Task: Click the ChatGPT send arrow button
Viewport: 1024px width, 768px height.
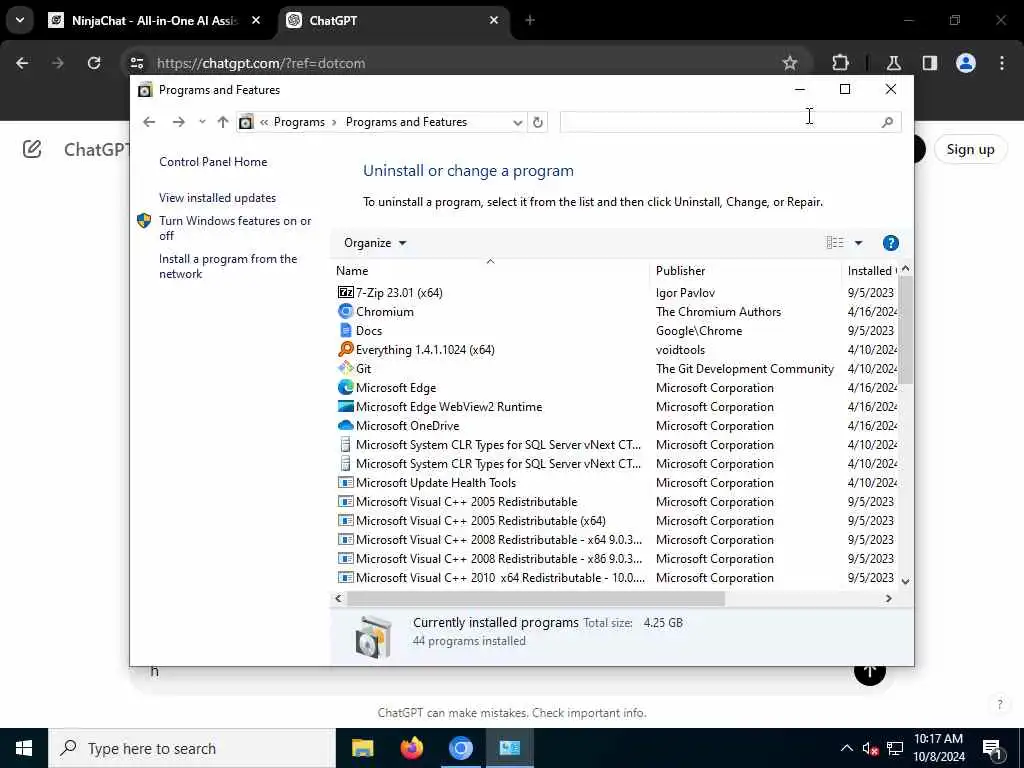Action: click(869, 671)
